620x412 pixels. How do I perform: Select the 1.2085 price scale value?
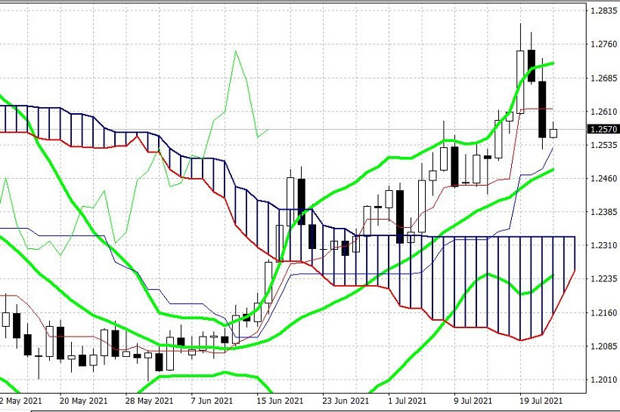point(603,346)
